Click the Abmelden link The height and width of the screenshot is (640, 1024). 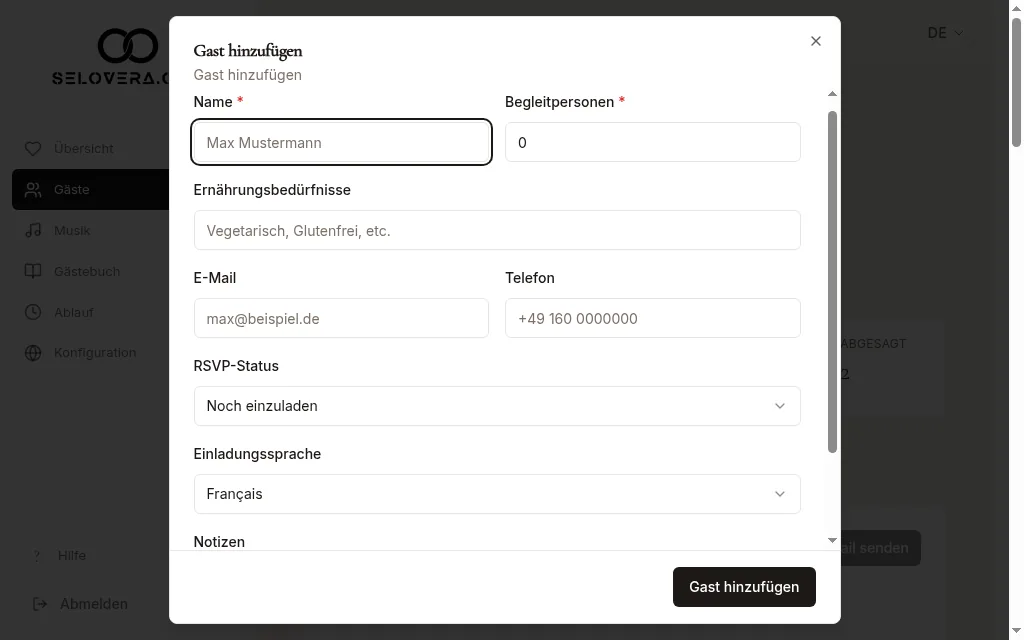(x=93, y=604)
